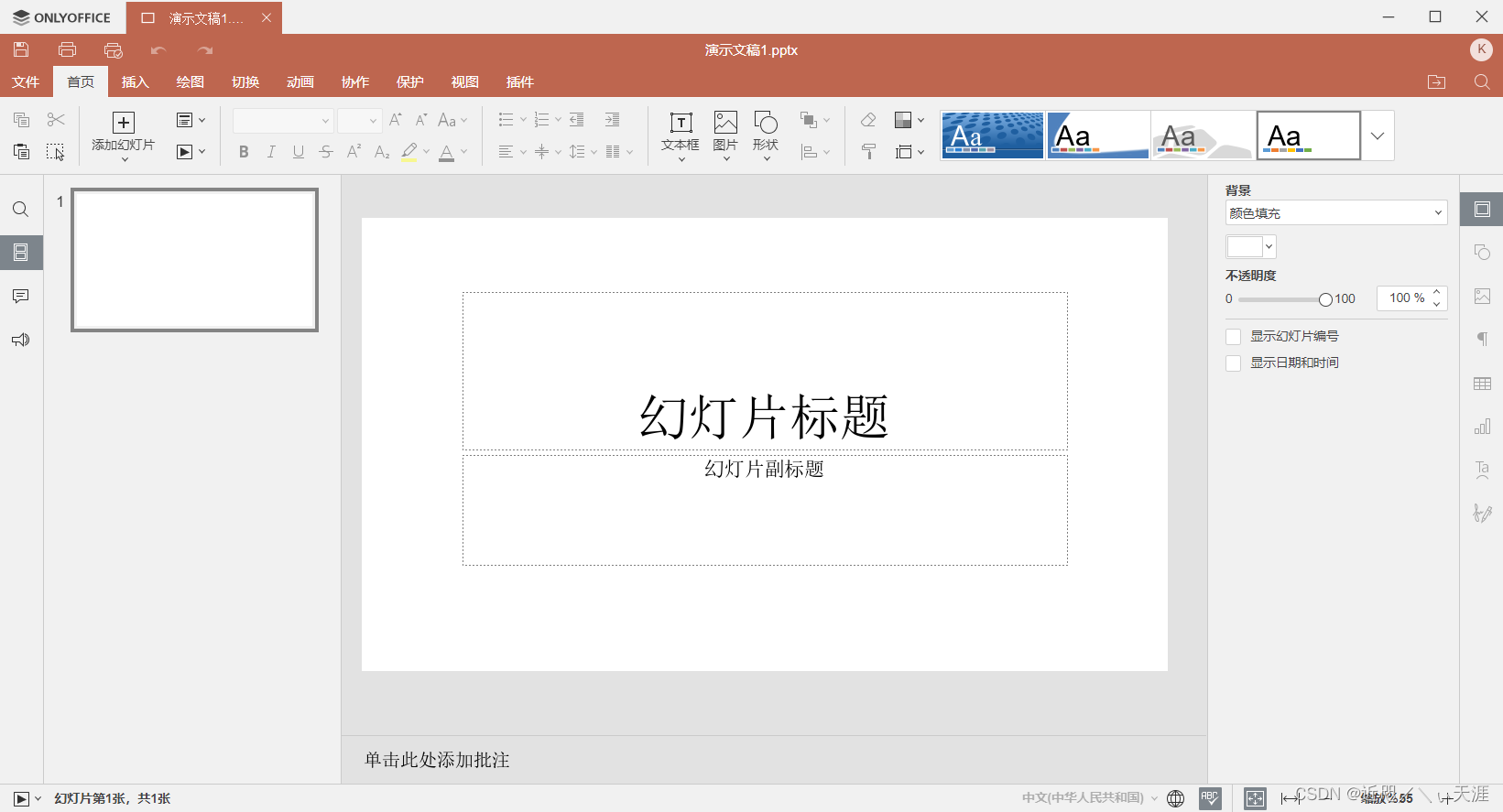Open the columns dropdown
The height and width of the screenshot is (812, 1503).
tap(618, 152)
